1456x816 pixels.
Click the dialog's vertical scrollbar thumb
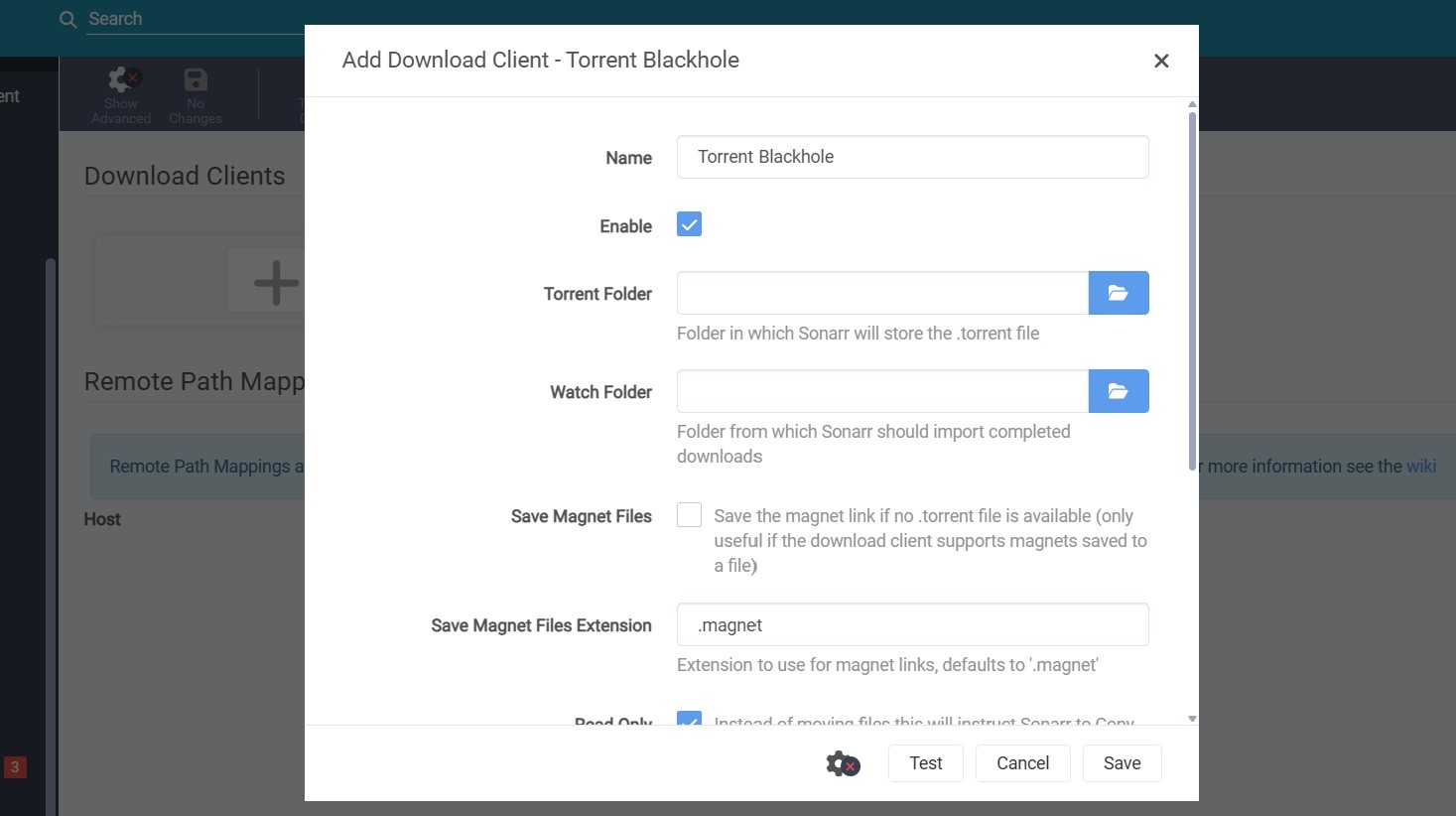[1192, 291]
